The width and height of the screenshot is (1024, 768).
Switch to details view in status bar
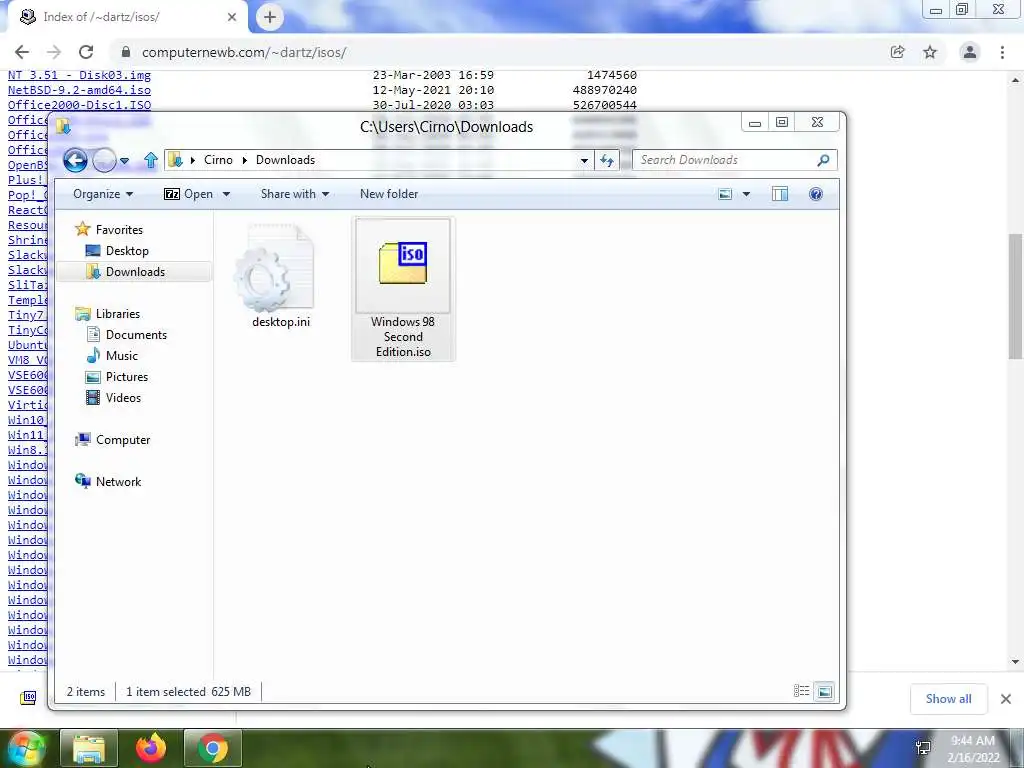[x=801, y=691]
